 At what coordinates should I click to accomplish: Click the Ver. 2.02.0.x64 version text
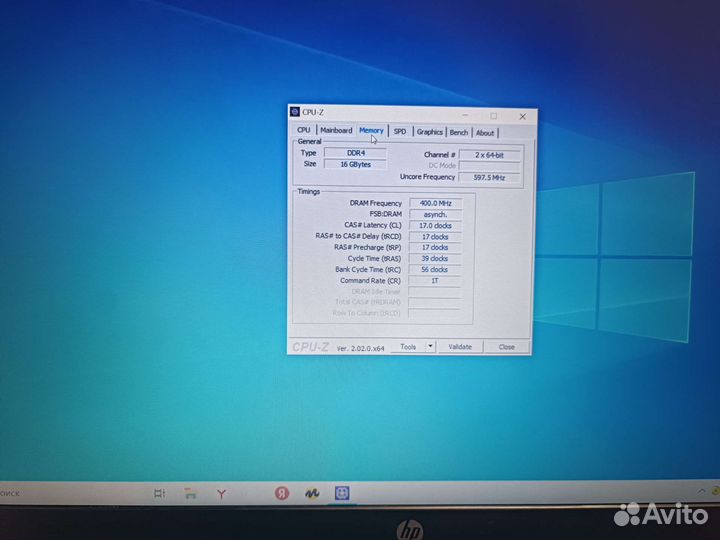pyautogui.click(x=360, y=349)
